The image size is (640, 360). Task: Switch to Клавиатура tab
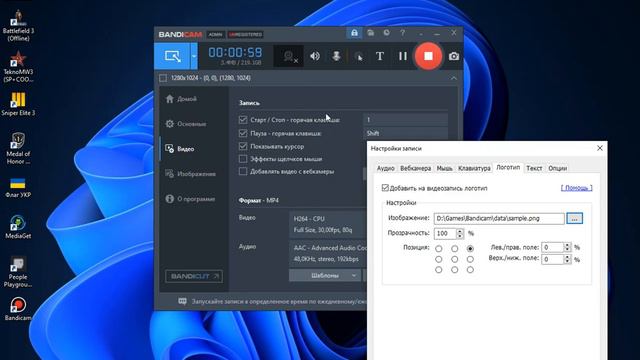474,168
